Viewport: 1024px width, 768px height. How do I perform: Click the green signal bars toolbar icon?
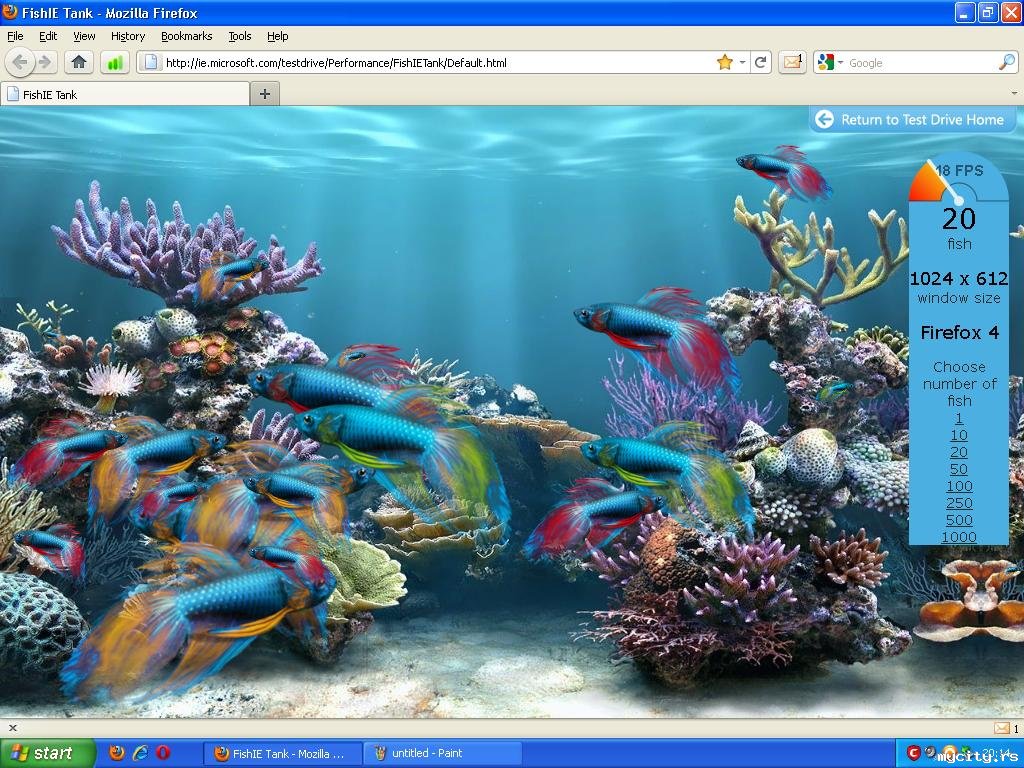point(115,62)
